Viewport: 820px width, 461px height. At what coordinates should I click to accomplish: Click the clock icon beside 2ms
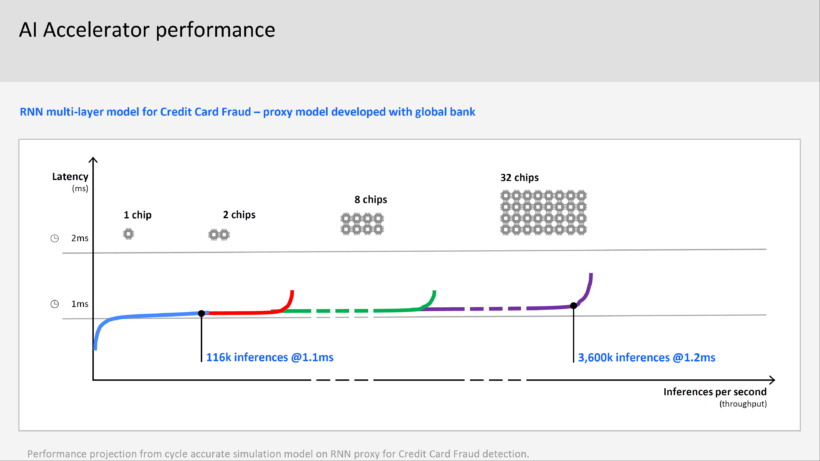click(x=54, y=238)
